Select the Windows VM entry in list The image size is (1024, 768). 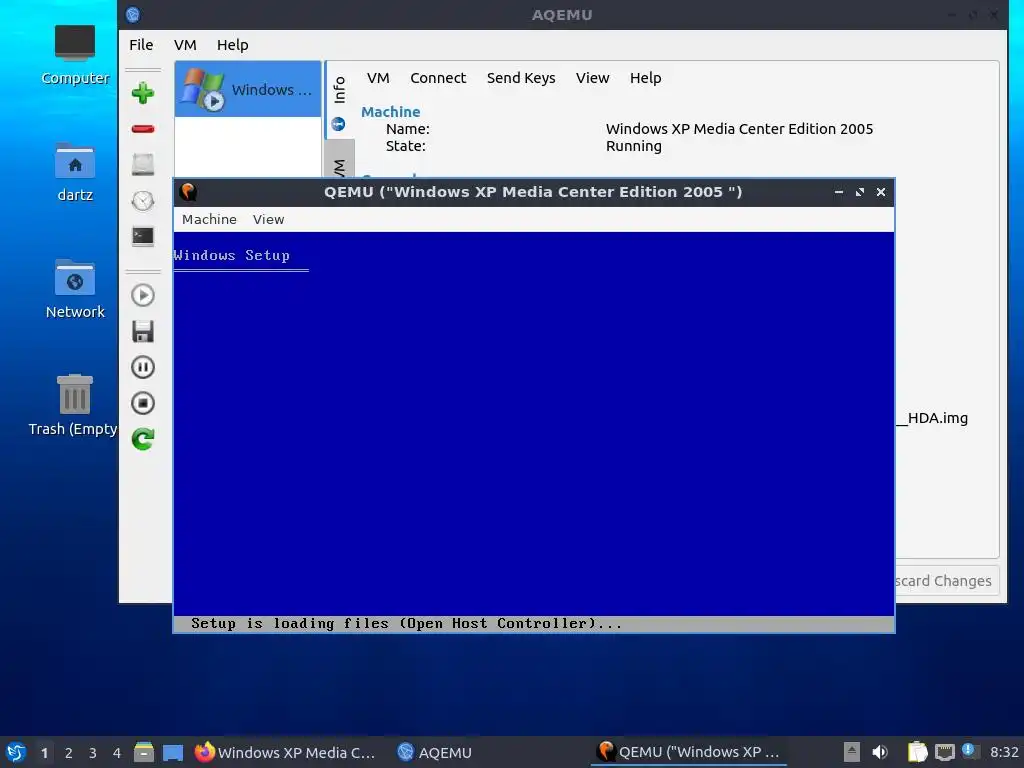click(x=248, y=89)
